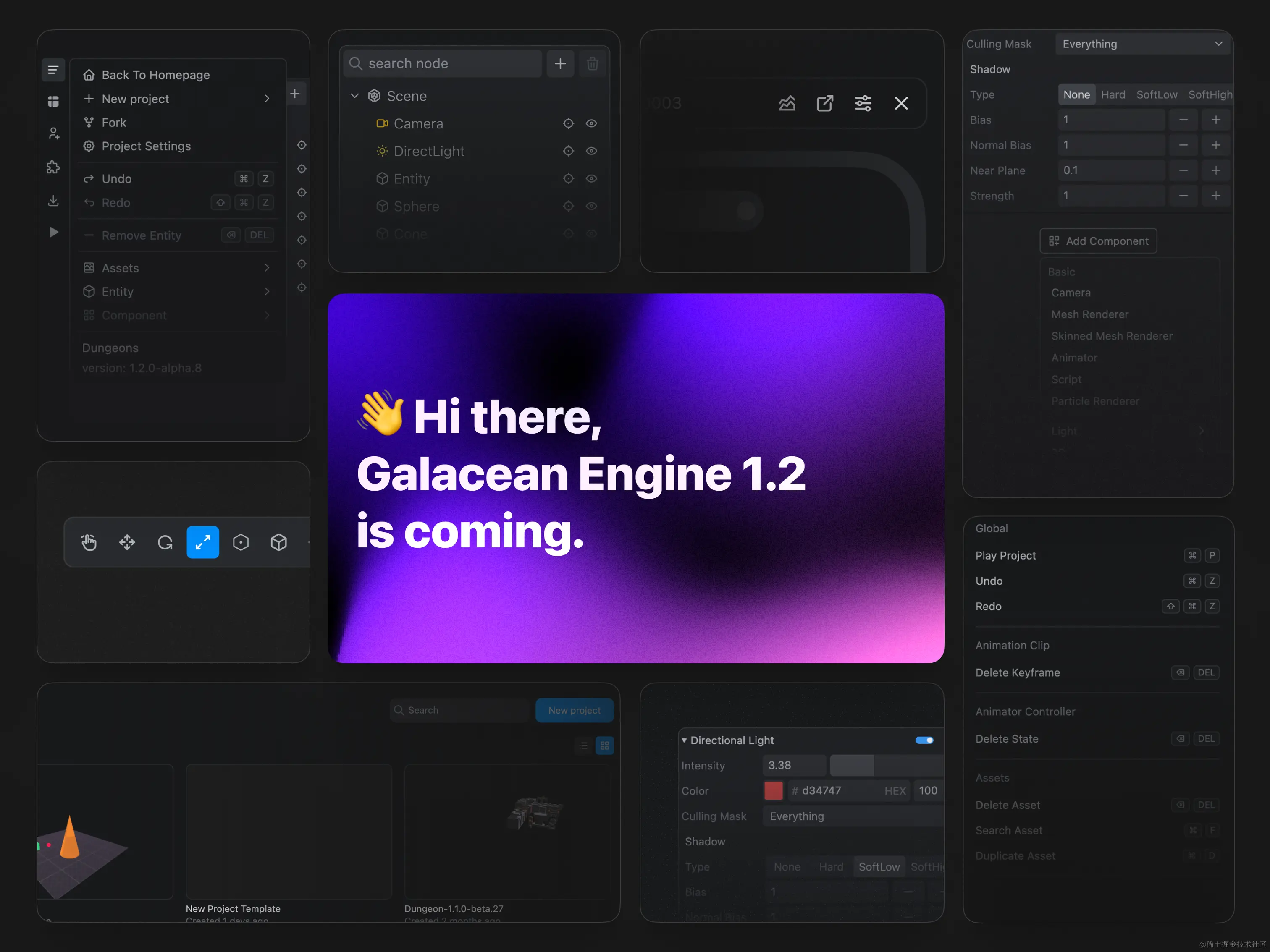Click the add-user icon in sidebar
The height and width of the screenshot is (952, 1270).
point(53,134)
